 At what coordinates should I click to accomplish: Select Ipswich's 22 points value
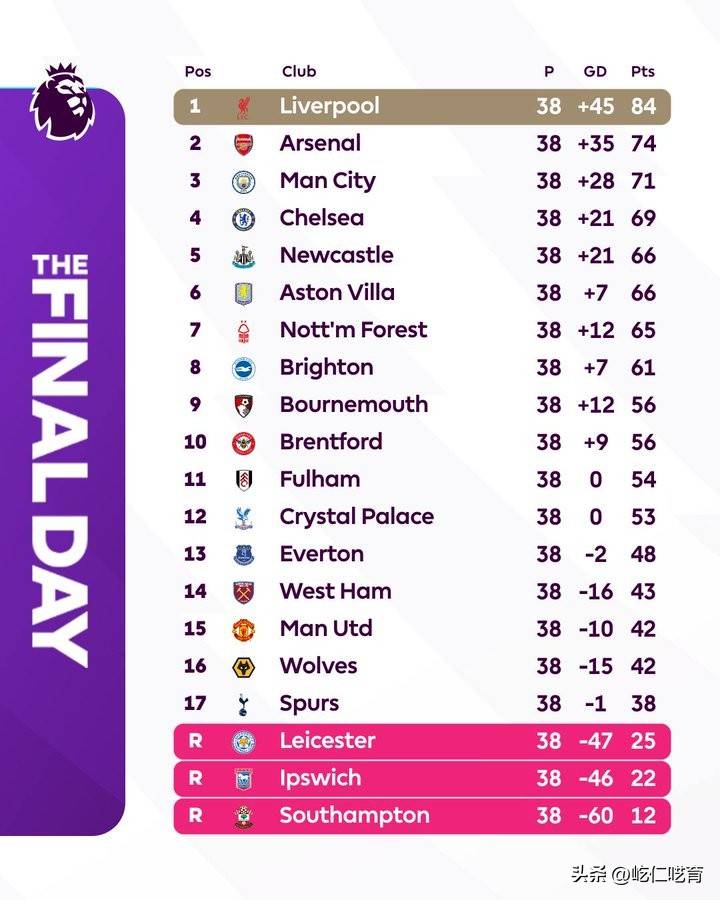(x=643, y=778)
